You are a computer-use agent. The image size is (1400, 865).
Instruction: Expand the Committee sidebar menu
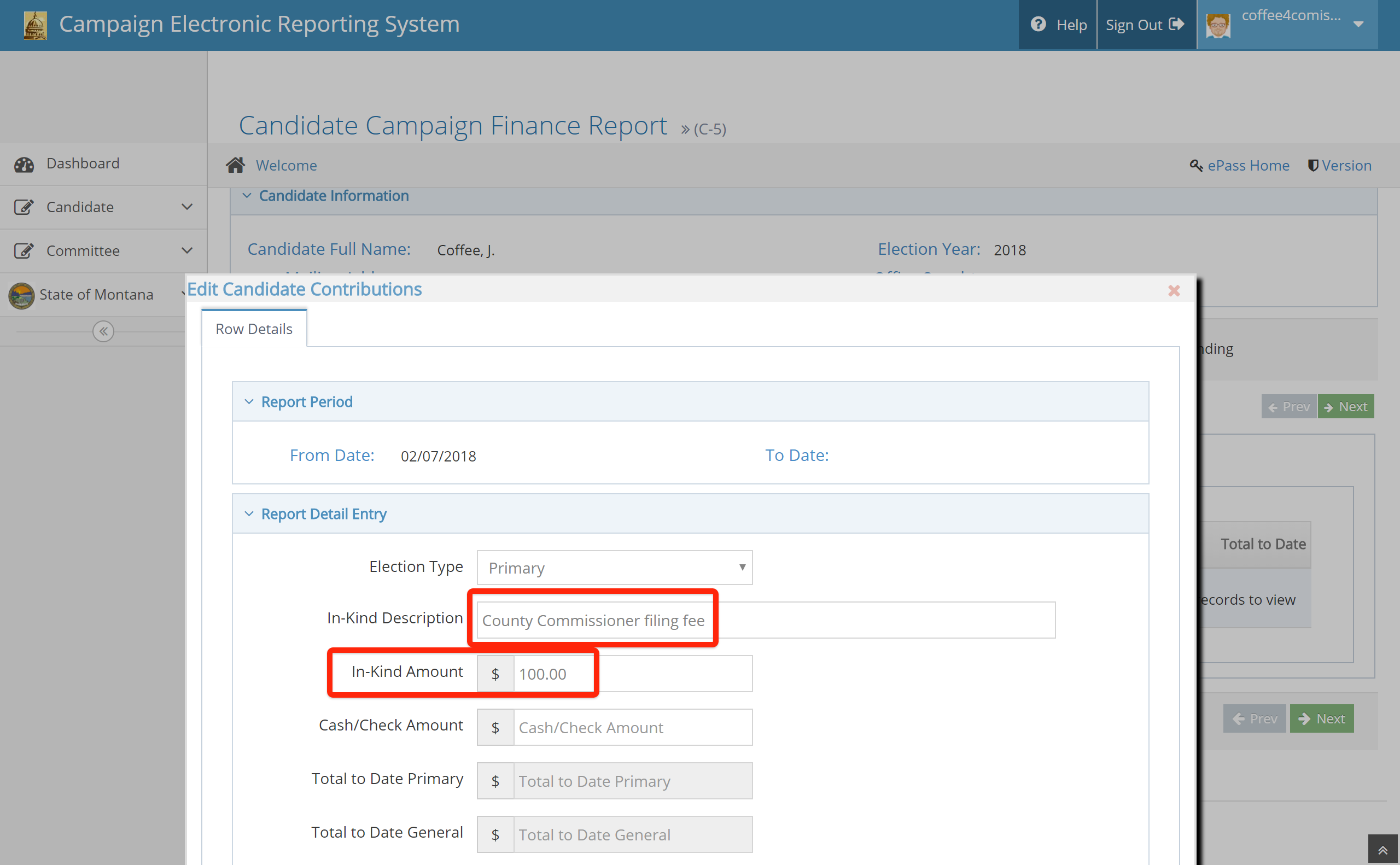pyautogui.click(x=186, y=250)
